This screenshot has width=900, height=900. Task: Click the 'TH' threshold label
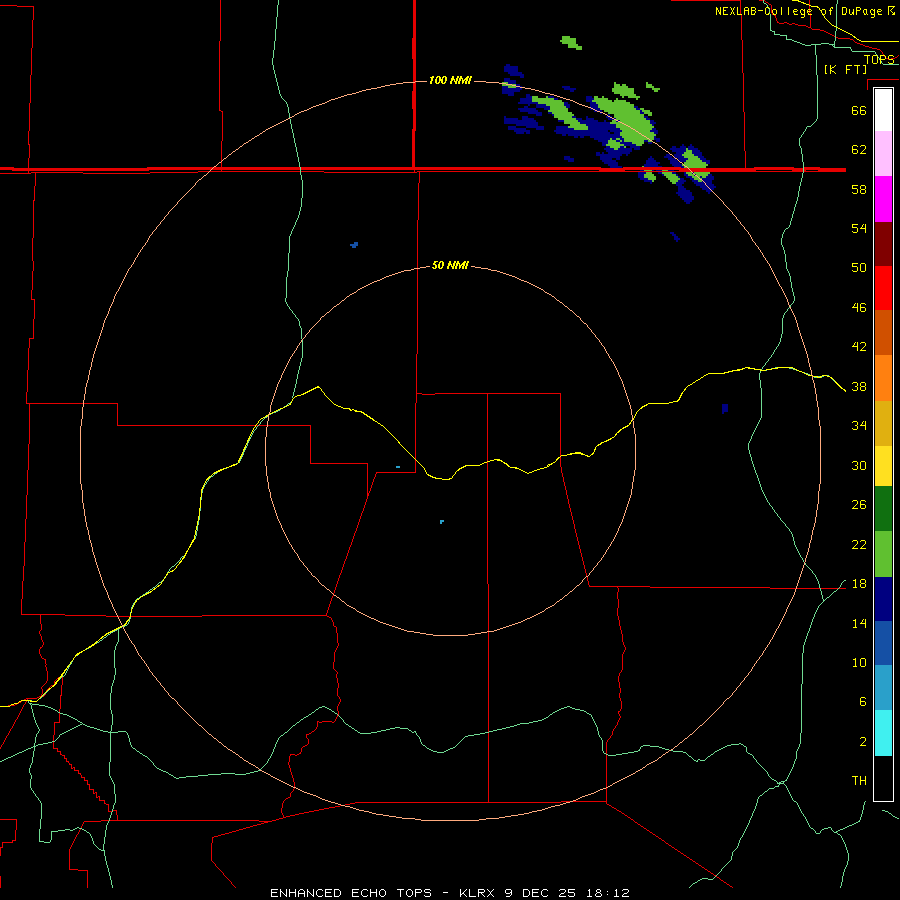tap(859, 781)
